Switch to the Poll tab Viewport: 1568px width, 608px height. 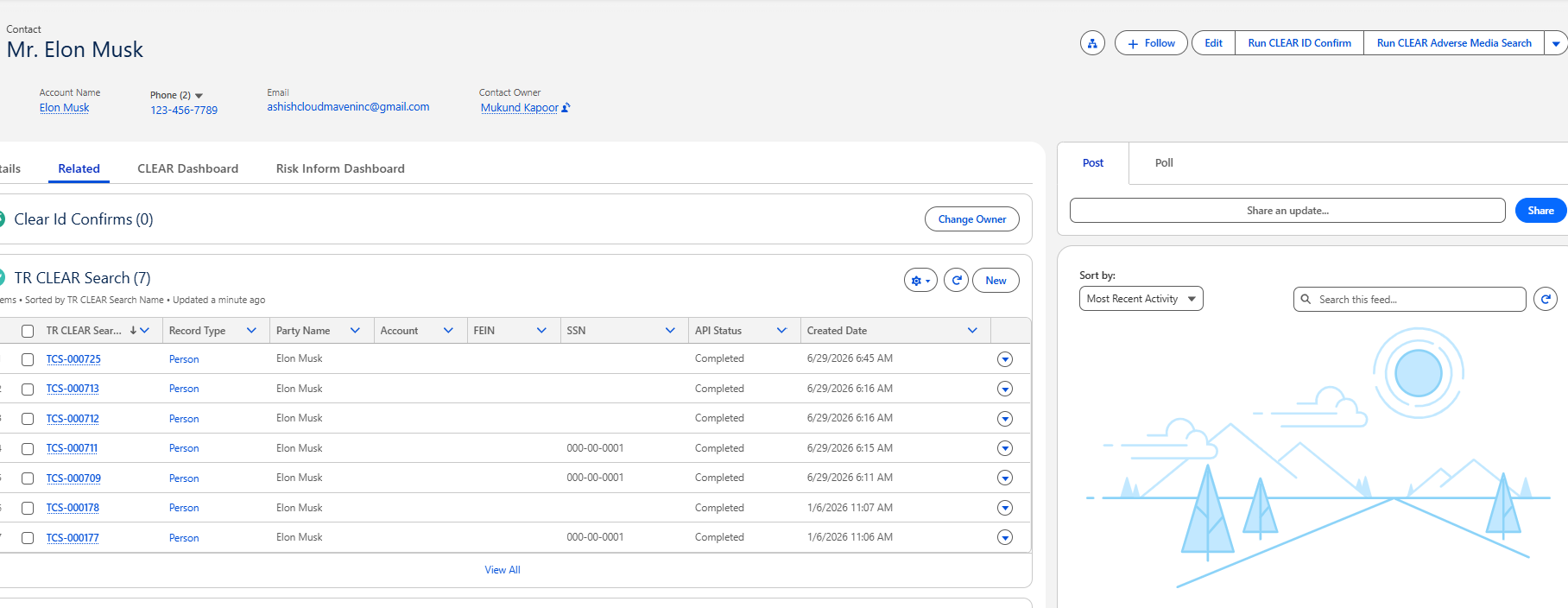tap(1164, 163)
